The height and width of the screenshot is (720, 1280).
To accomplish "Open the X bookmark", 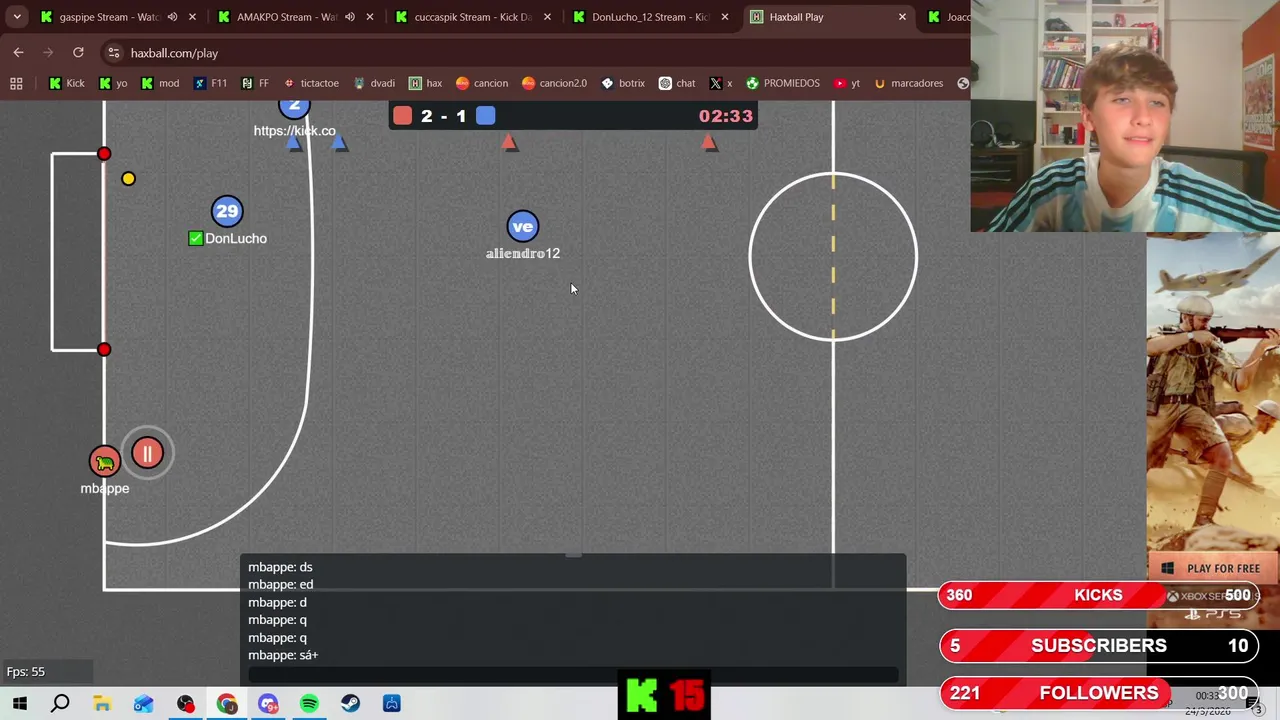I will coord(720,83).
